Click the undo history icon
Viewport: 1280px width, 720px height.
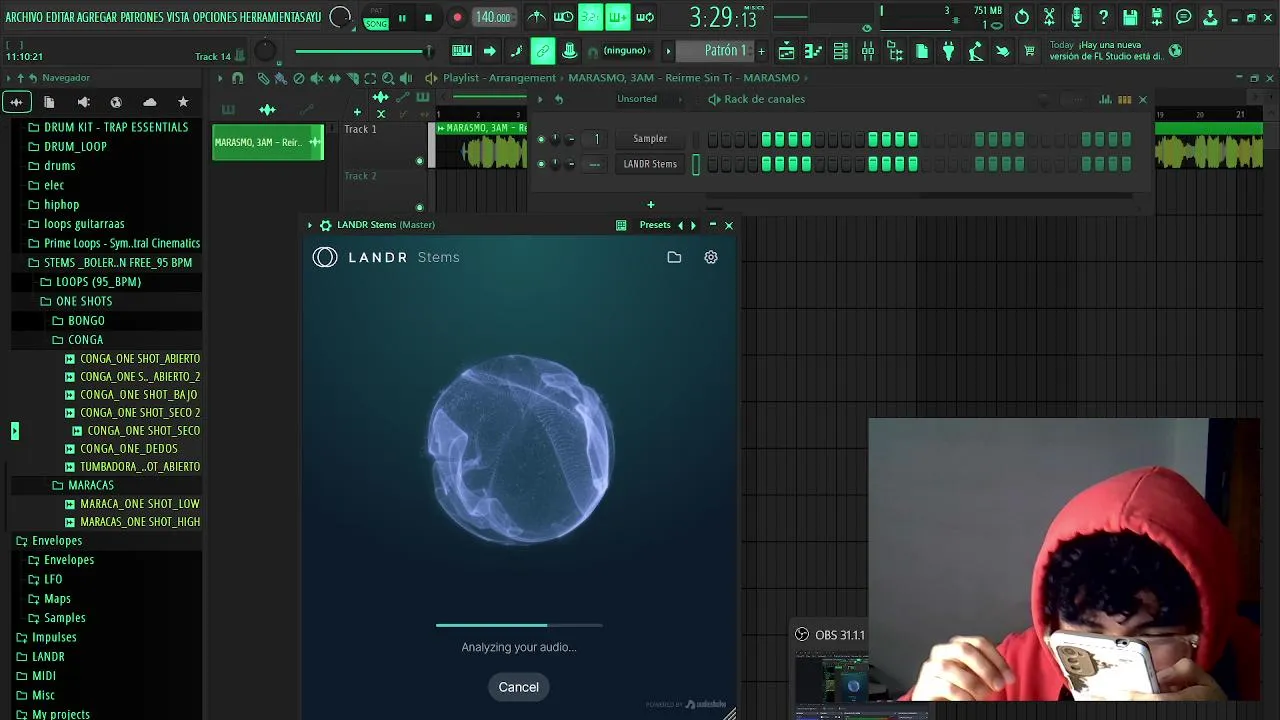pos(1022,17)
